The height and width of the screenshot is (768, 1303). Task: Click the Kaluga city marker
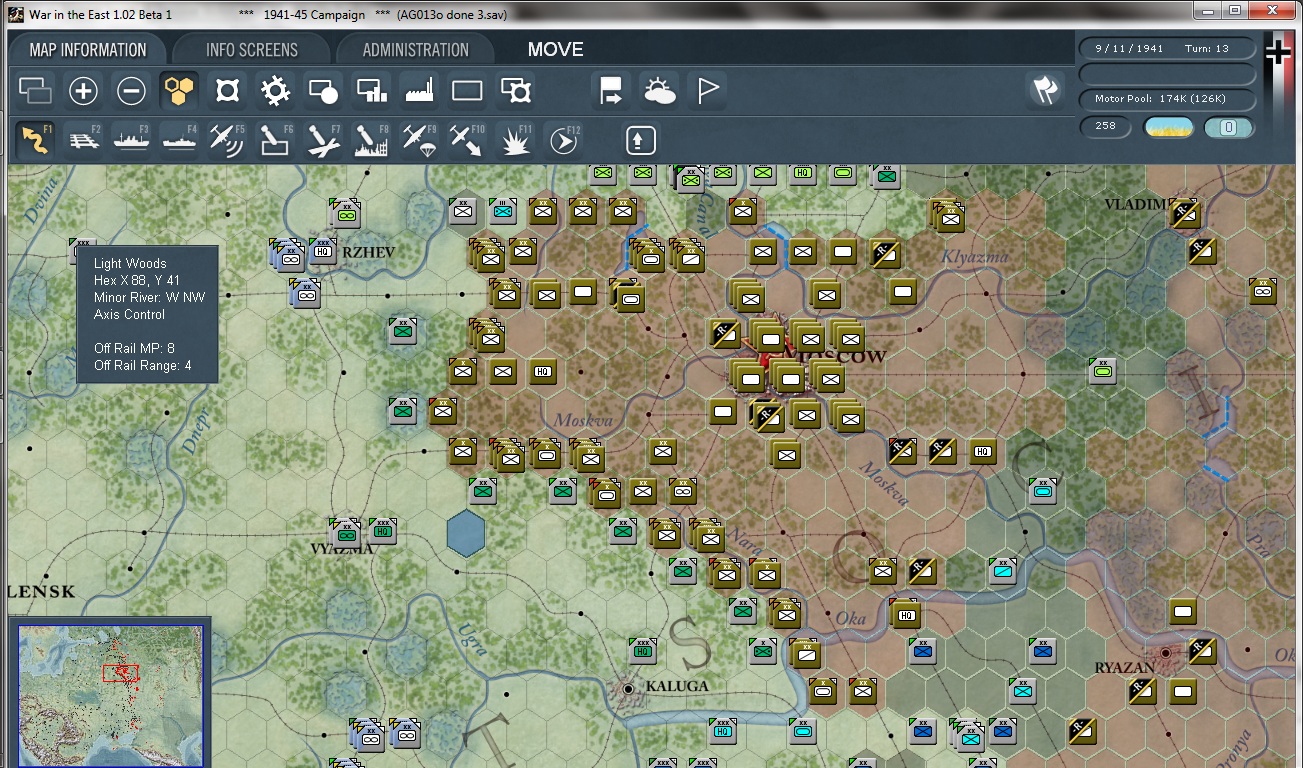pos(628,689)
